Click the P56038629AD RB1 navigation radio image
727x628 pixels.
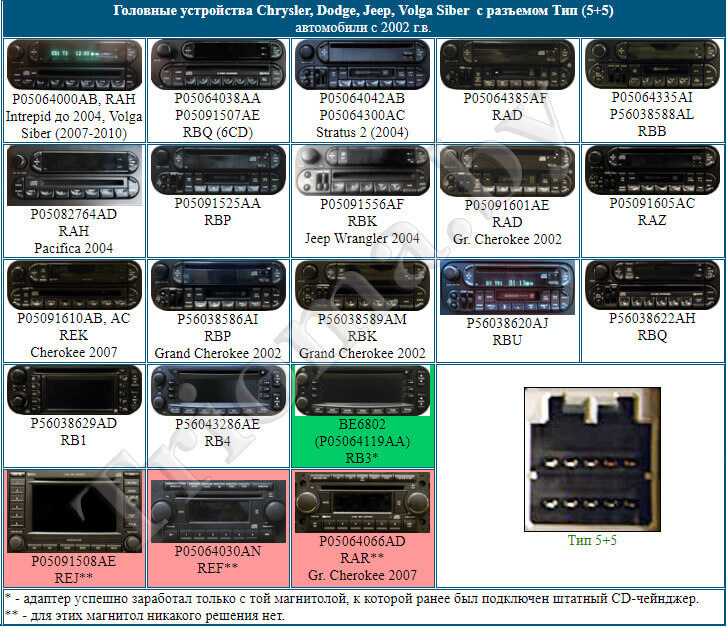(74, 390)
